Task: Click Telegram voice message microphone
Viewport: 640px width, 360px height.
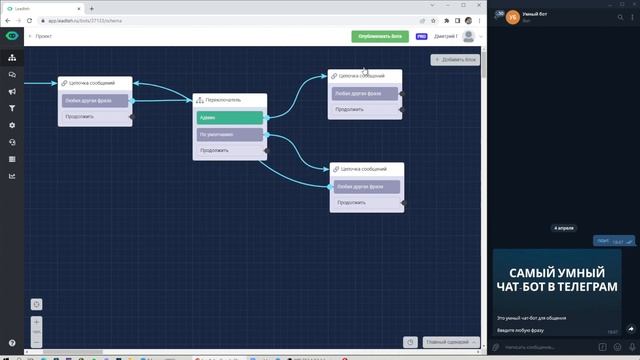Action: [632, 347]
